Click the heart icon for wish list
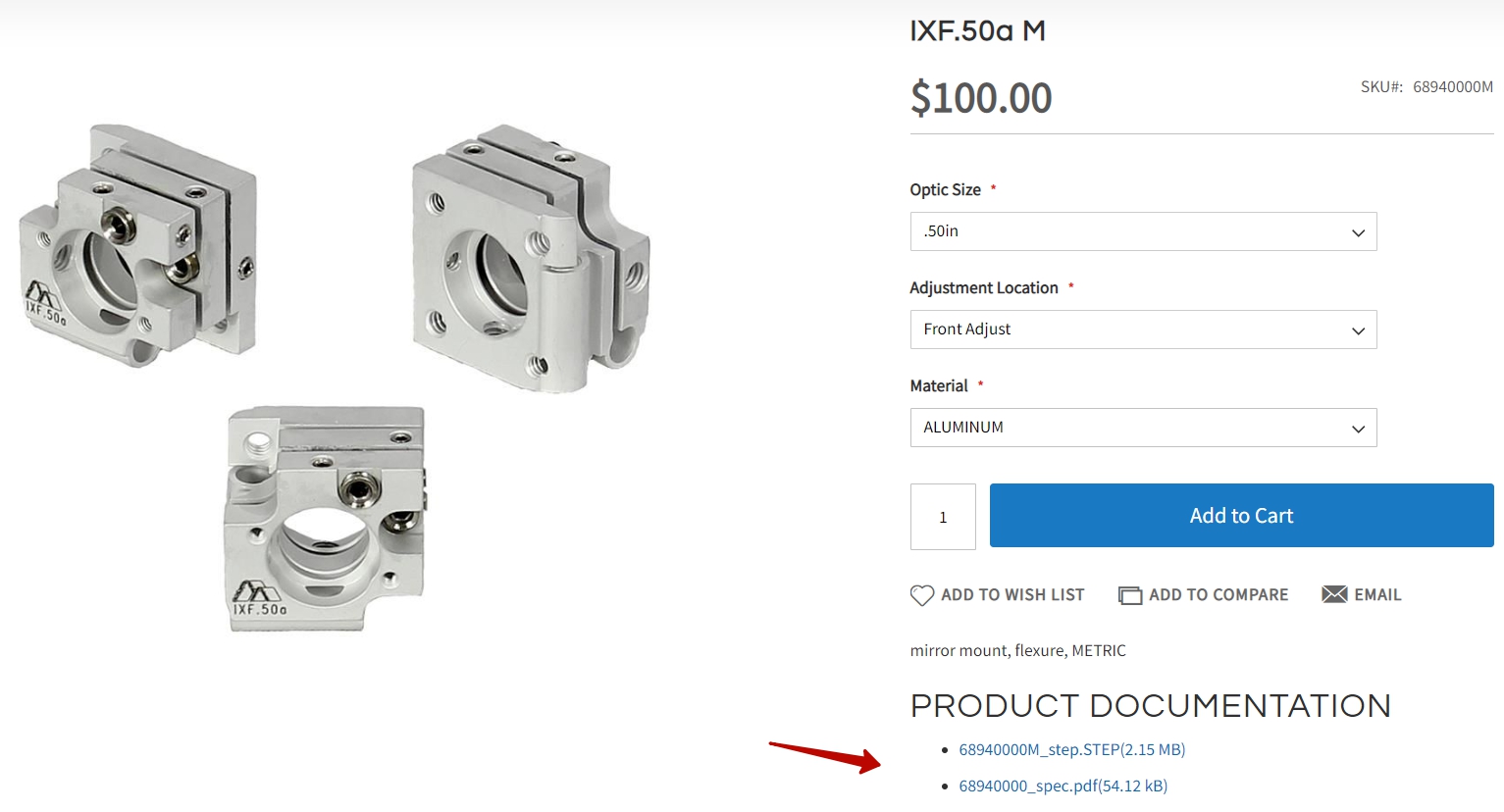The height and width of the screenshot is (812, 1504). tap(921, 595)
